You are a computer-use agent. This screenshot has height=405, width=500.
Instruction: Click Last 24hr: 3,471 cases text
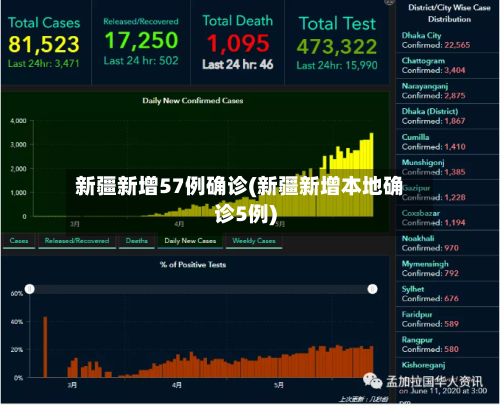pos(44,64)
